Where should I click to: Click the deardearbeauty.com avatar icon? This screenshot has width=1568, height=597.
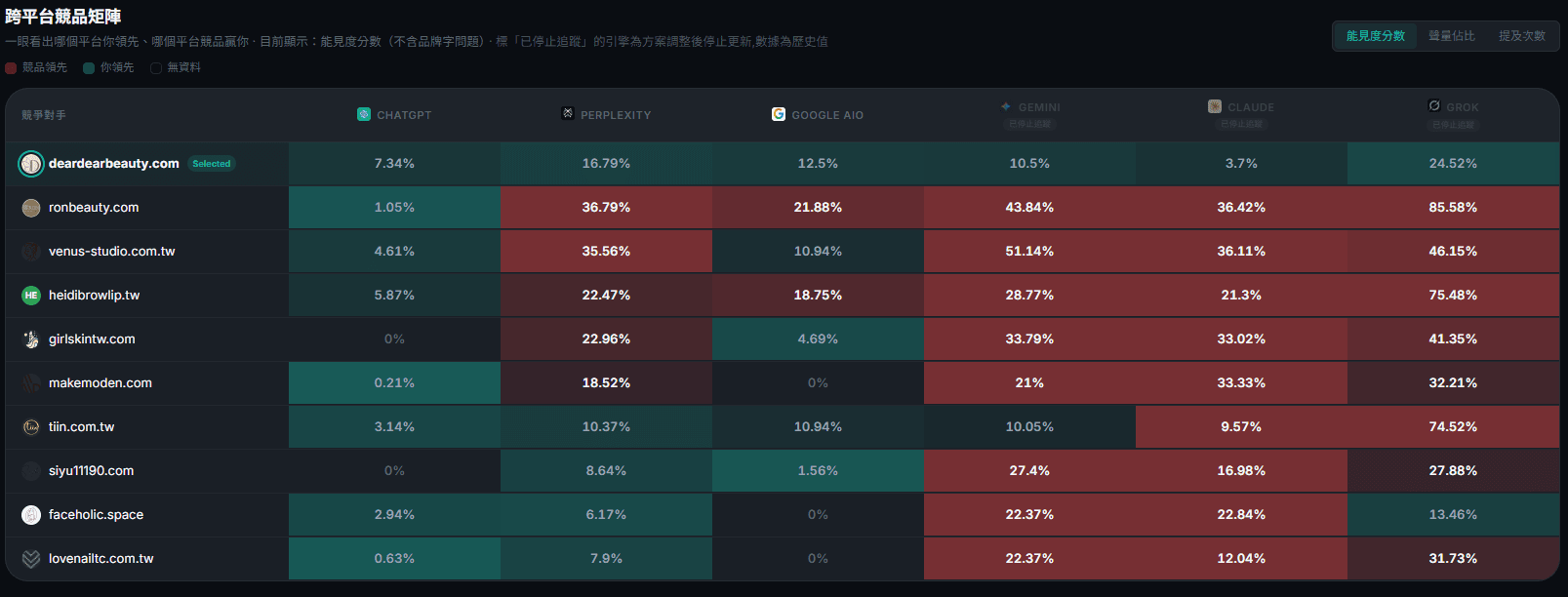click(31, 163)
